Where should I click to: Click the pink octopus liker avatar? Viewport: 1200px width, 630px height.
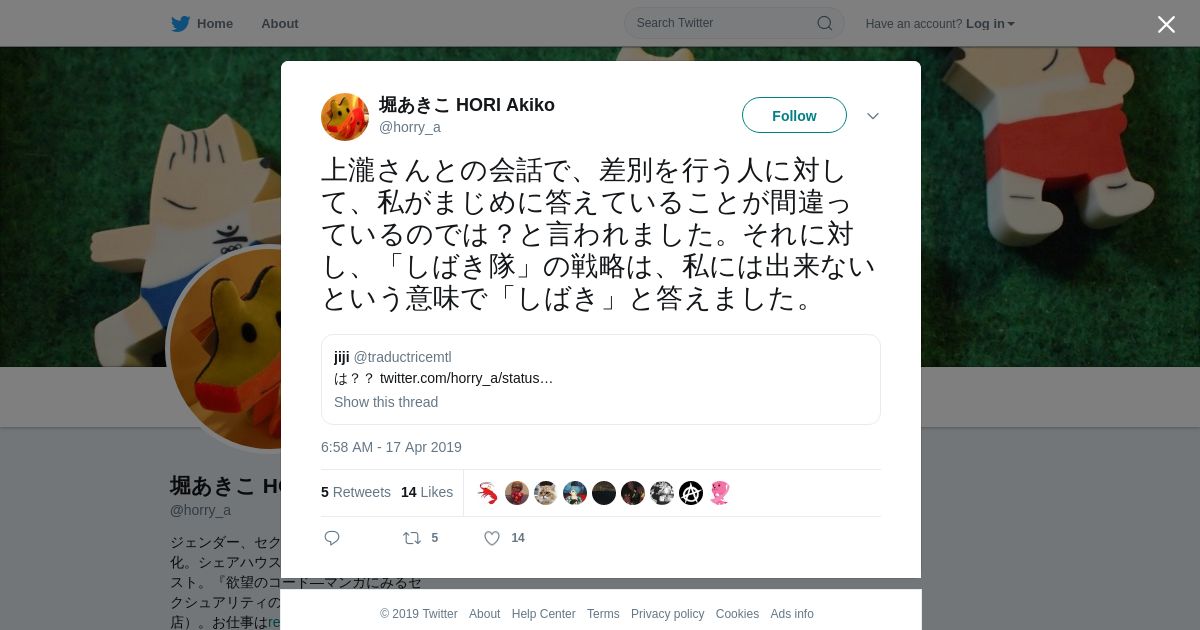click(720, 493)
